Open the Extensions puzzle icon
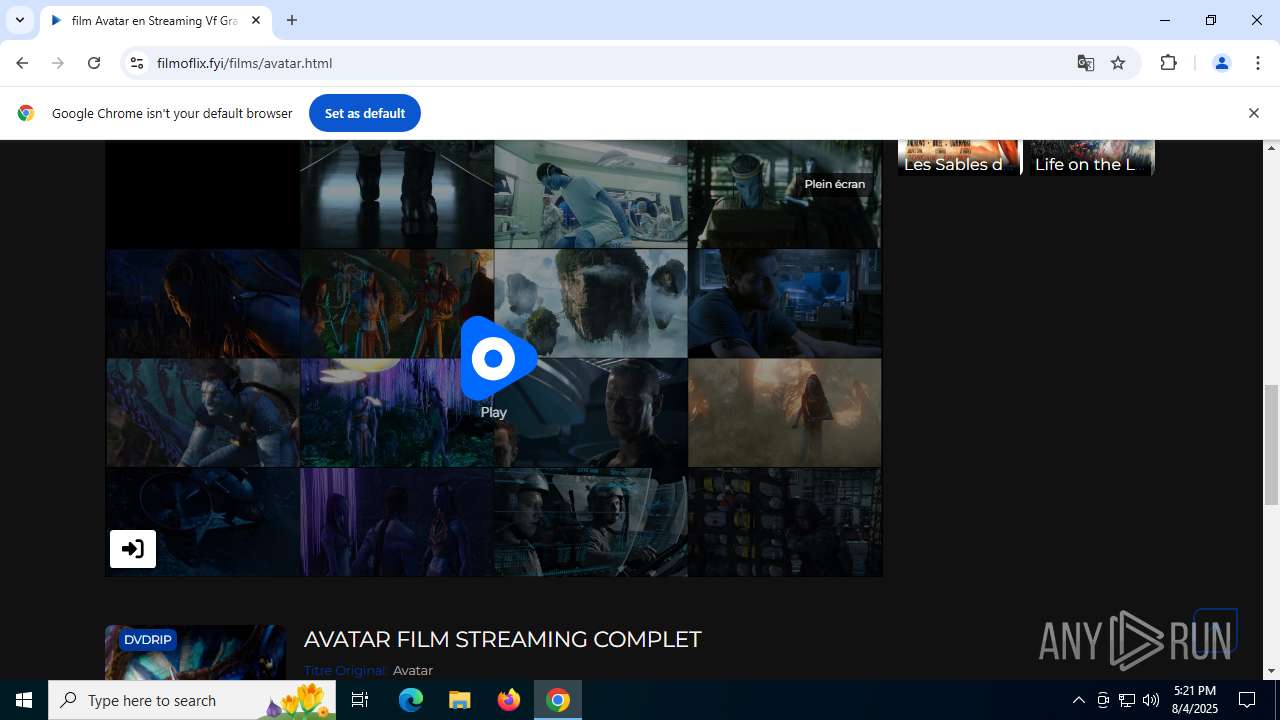 (x=1168, y=63)
